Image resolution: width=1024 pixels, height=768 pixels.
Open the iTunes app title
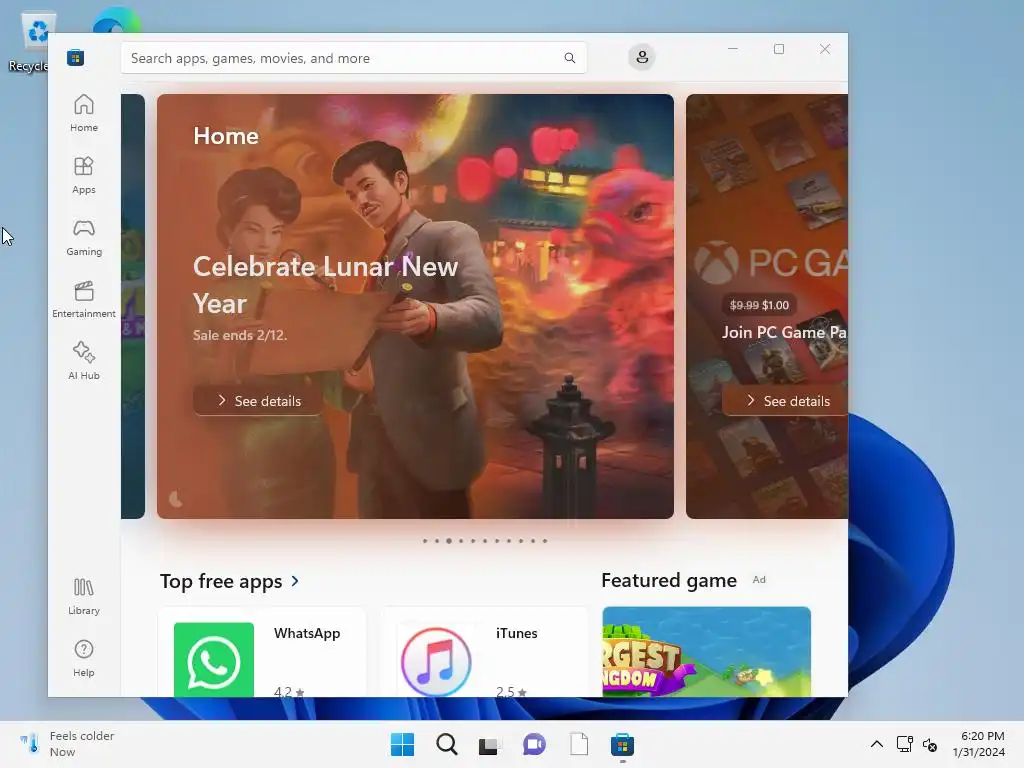517,633
